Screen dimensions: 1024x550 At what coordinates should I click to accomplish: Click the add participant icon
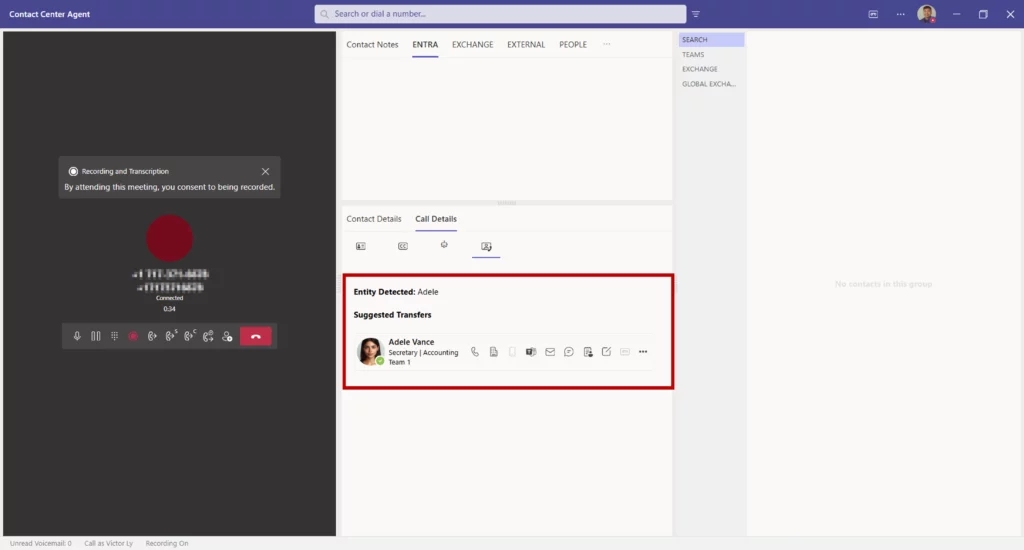(x=227, y=337)
